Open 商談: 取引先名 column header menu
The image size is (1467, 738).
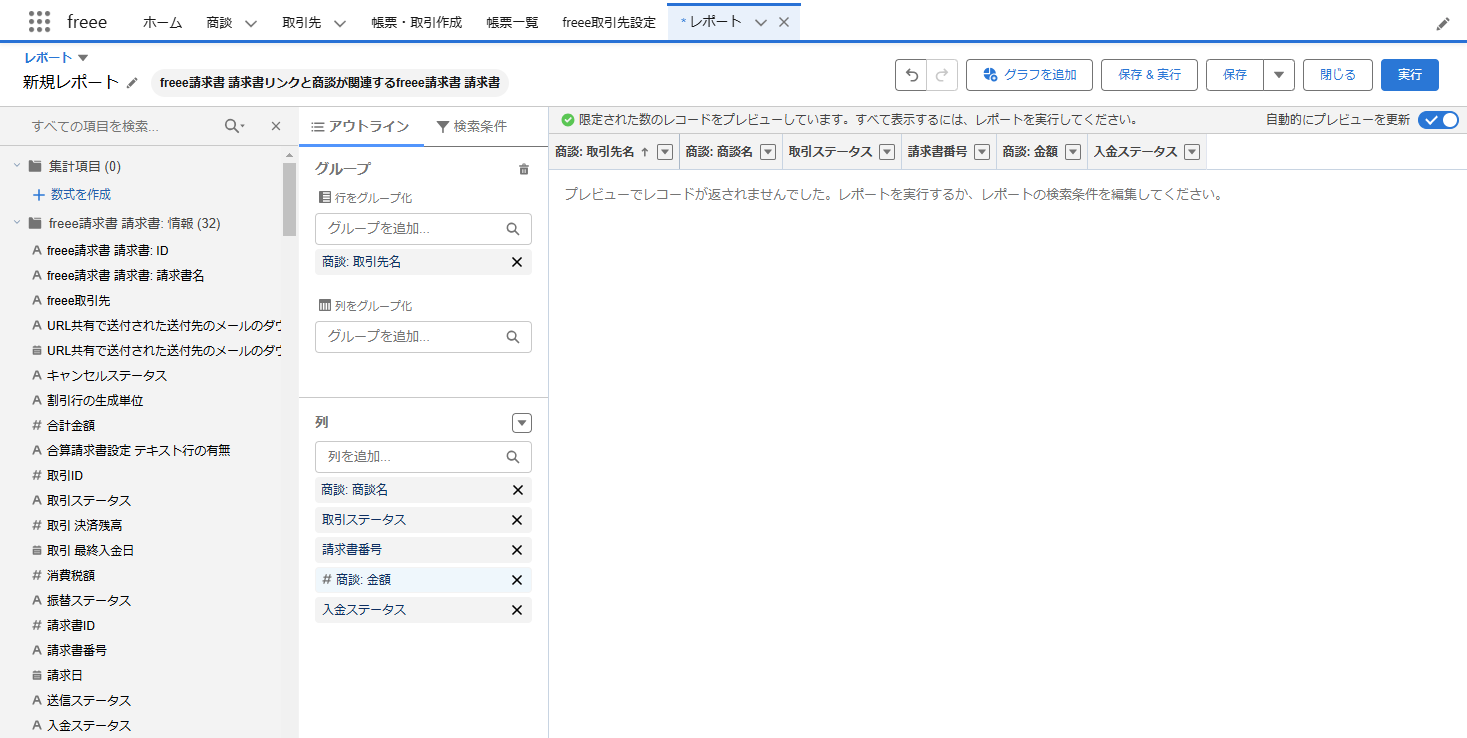(x=665, y=152)
